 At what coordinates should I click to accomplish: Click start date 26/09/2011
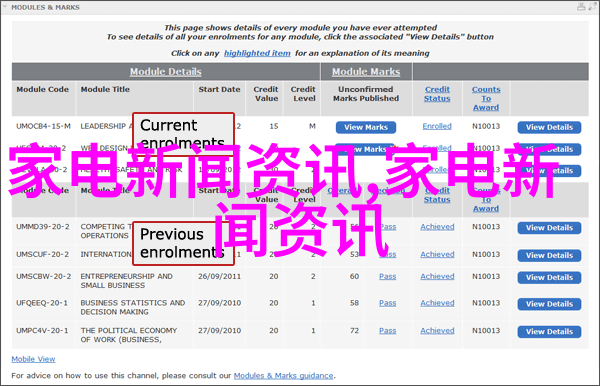tap(220, 277)
